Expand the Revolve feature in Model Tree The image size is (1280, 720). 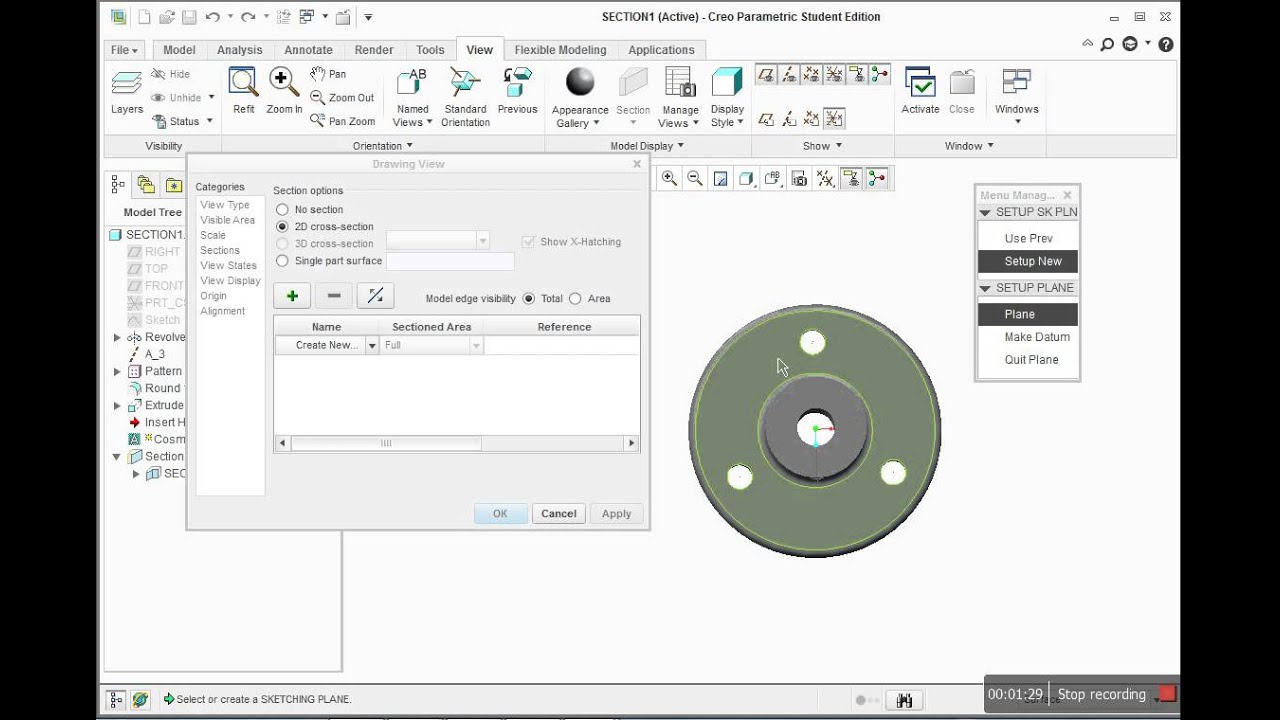tap(117, 338)
